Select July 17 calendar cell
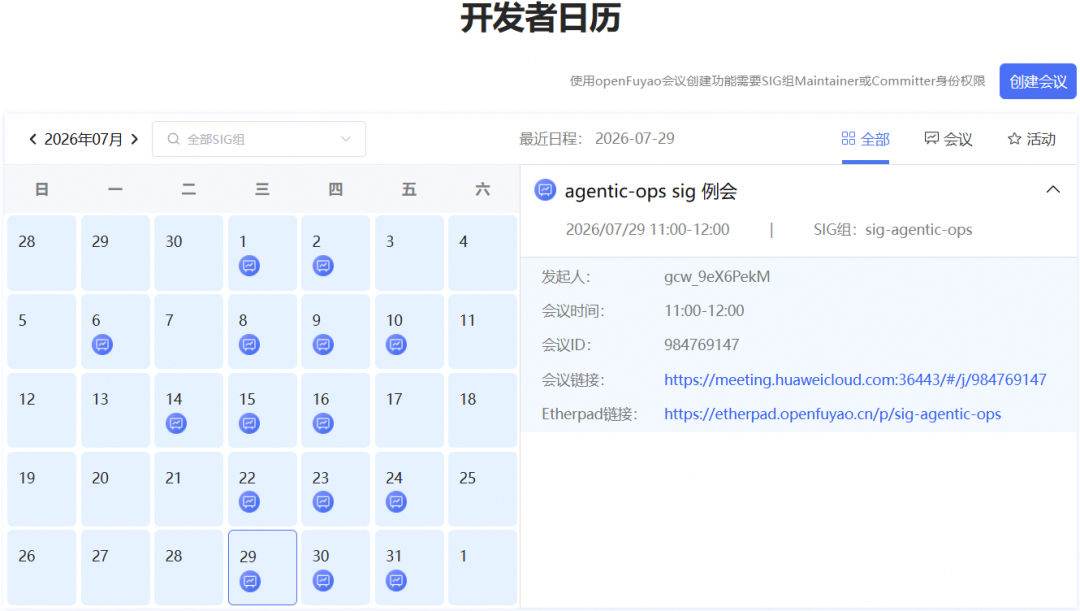Image resolution: width=1080 pixels, height=611 pixels. tap(409, 411)
